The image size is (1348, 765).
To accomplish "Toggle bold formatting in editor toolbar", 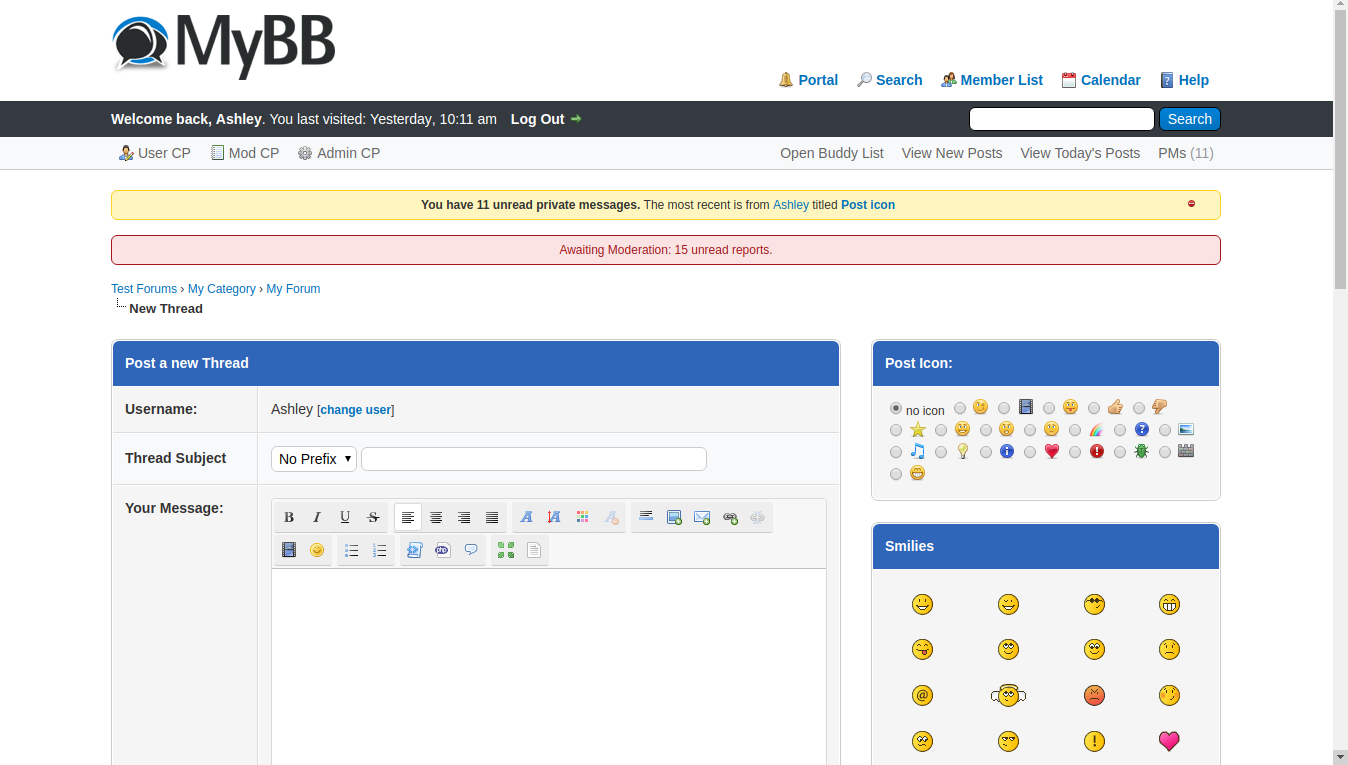I will (289, 517).
